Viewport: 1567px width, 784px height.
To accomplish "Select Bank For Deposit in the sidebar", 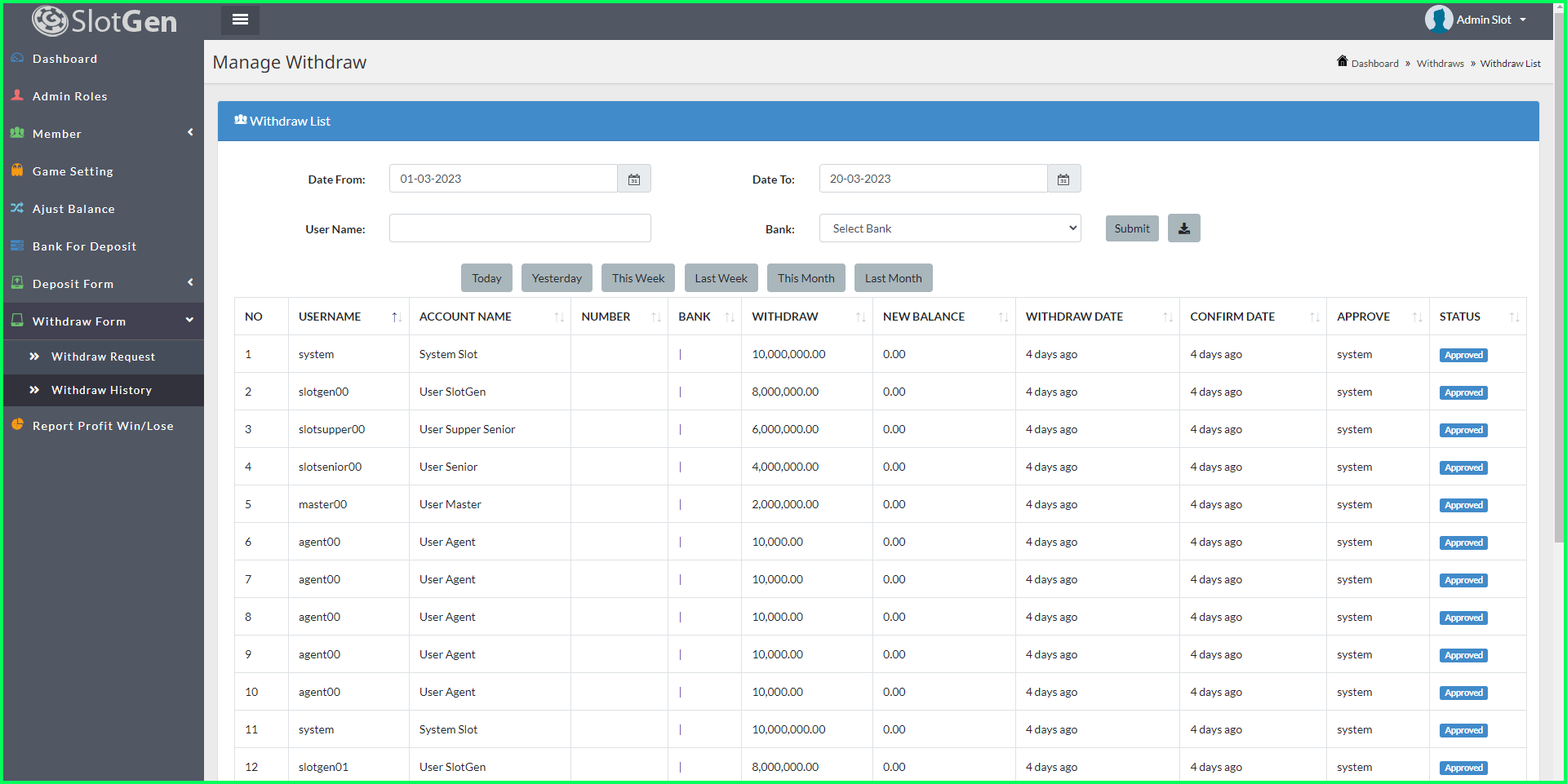I will tap(84, 246).
